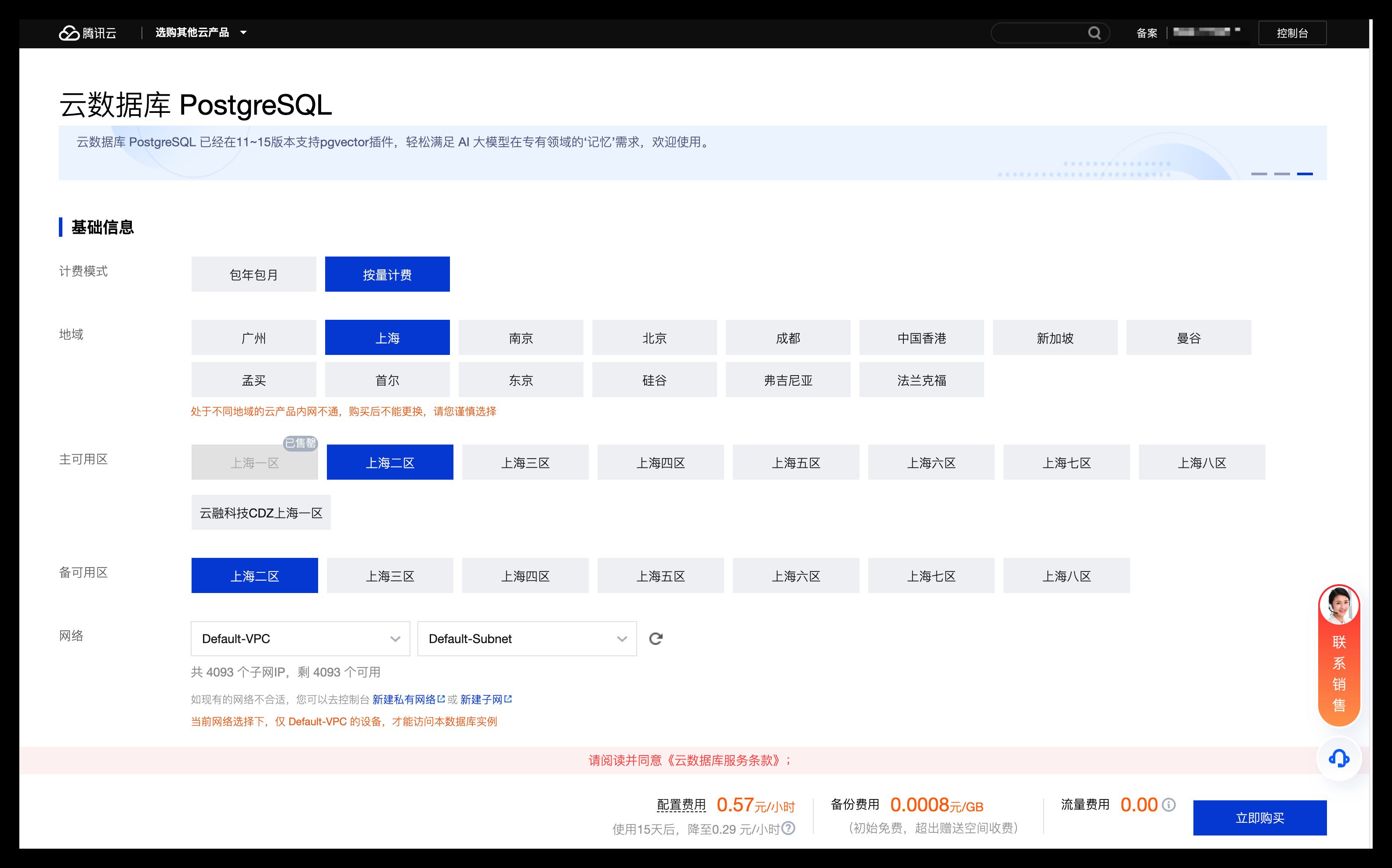1392x868 pixels.
Task: Choose the 孟买 region
Action: point(253,380)
